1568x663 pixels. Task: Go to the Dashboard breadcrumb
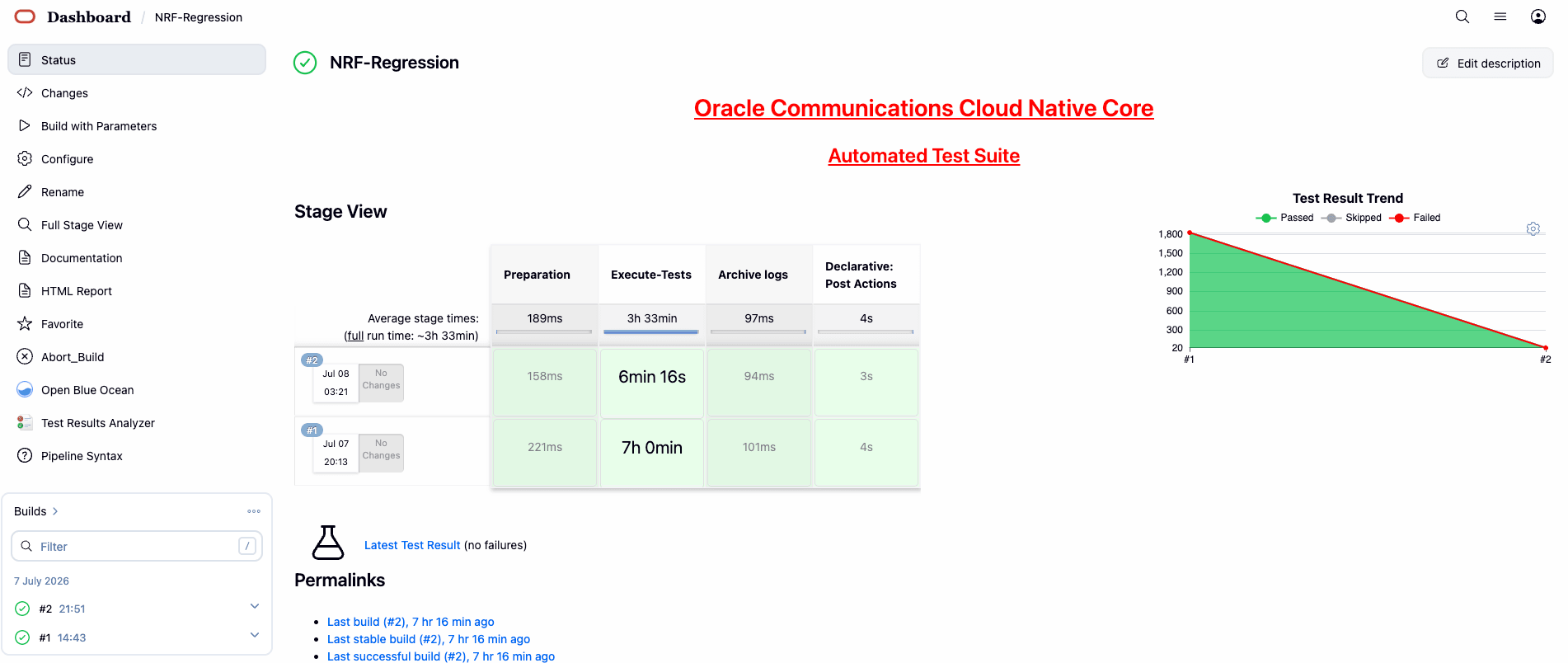click(89, 16)
